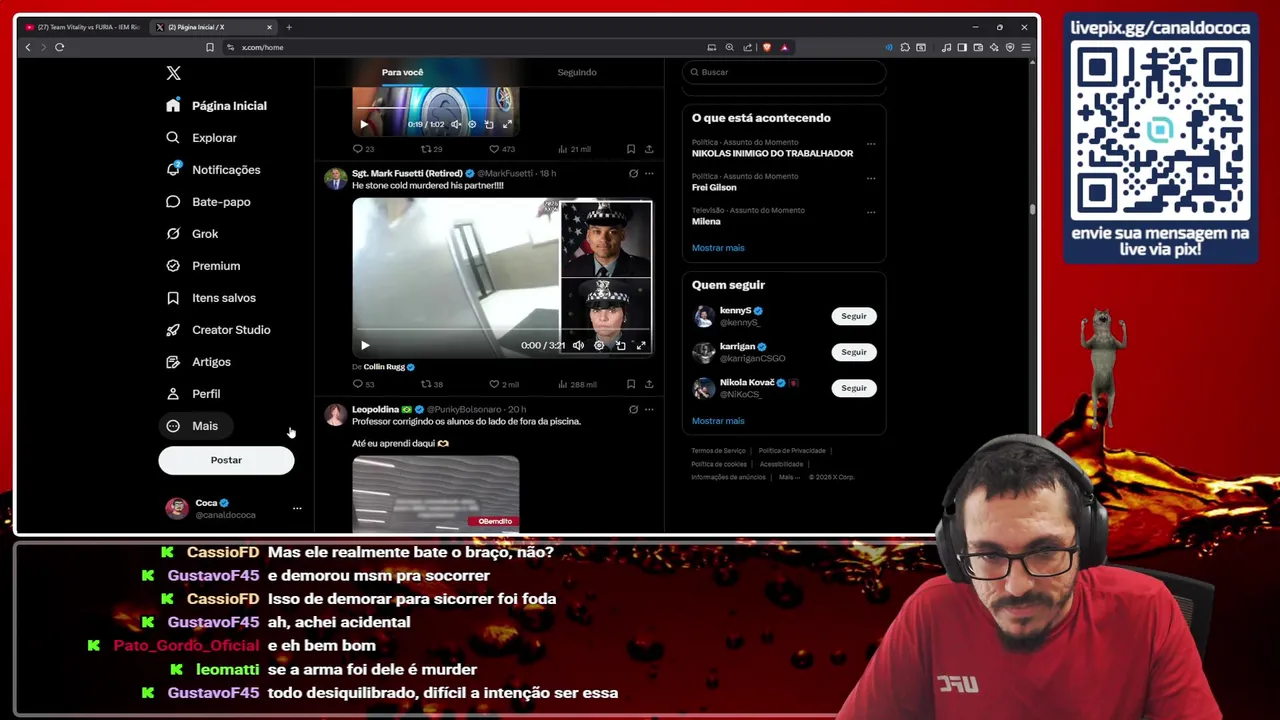
Task: Click Mostrar mais under trending topics
Action: [718, 248]
